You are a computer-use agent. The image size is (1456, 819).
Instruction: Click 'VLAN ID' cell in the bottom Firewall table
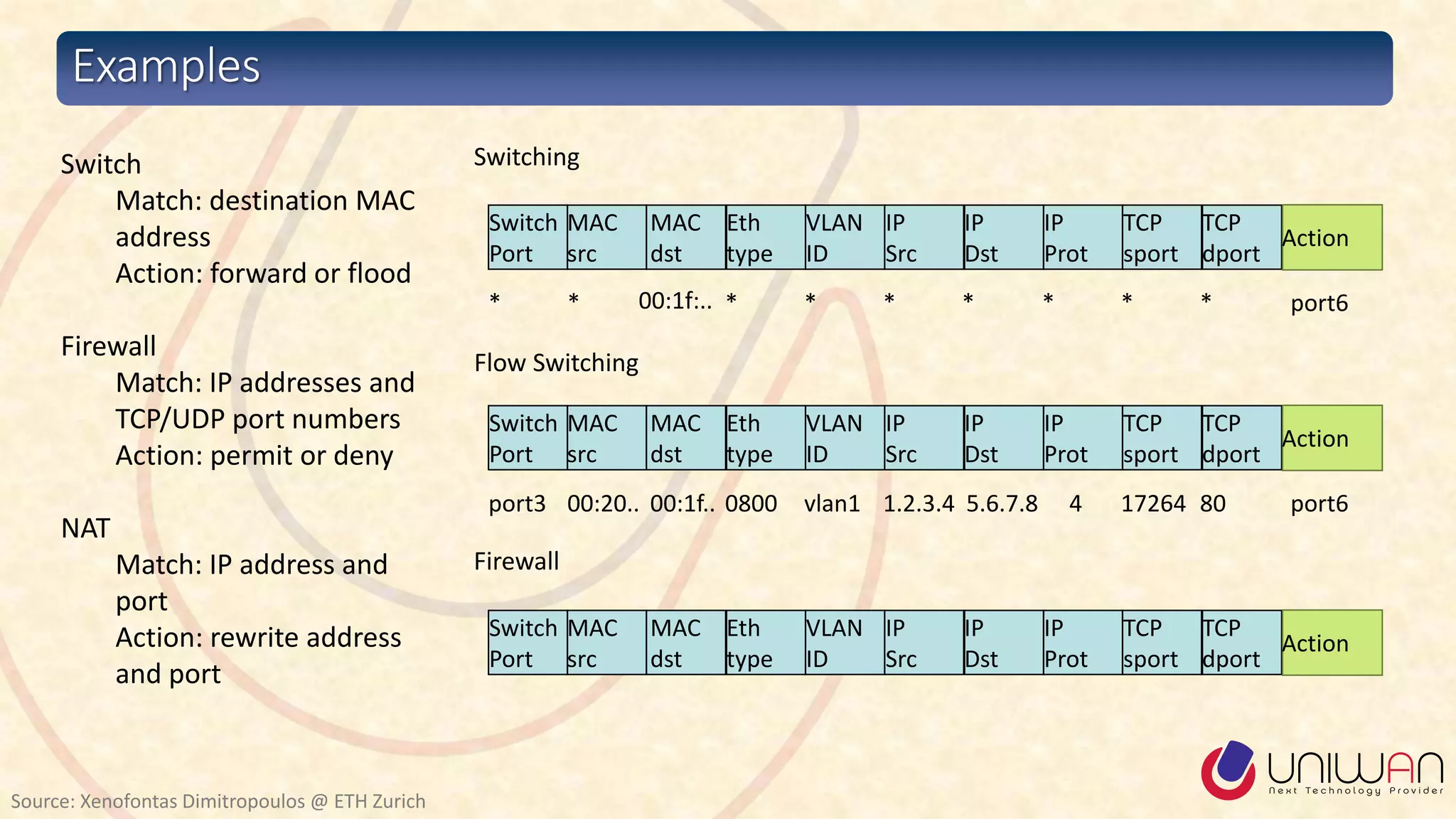[x=845, y=643]
